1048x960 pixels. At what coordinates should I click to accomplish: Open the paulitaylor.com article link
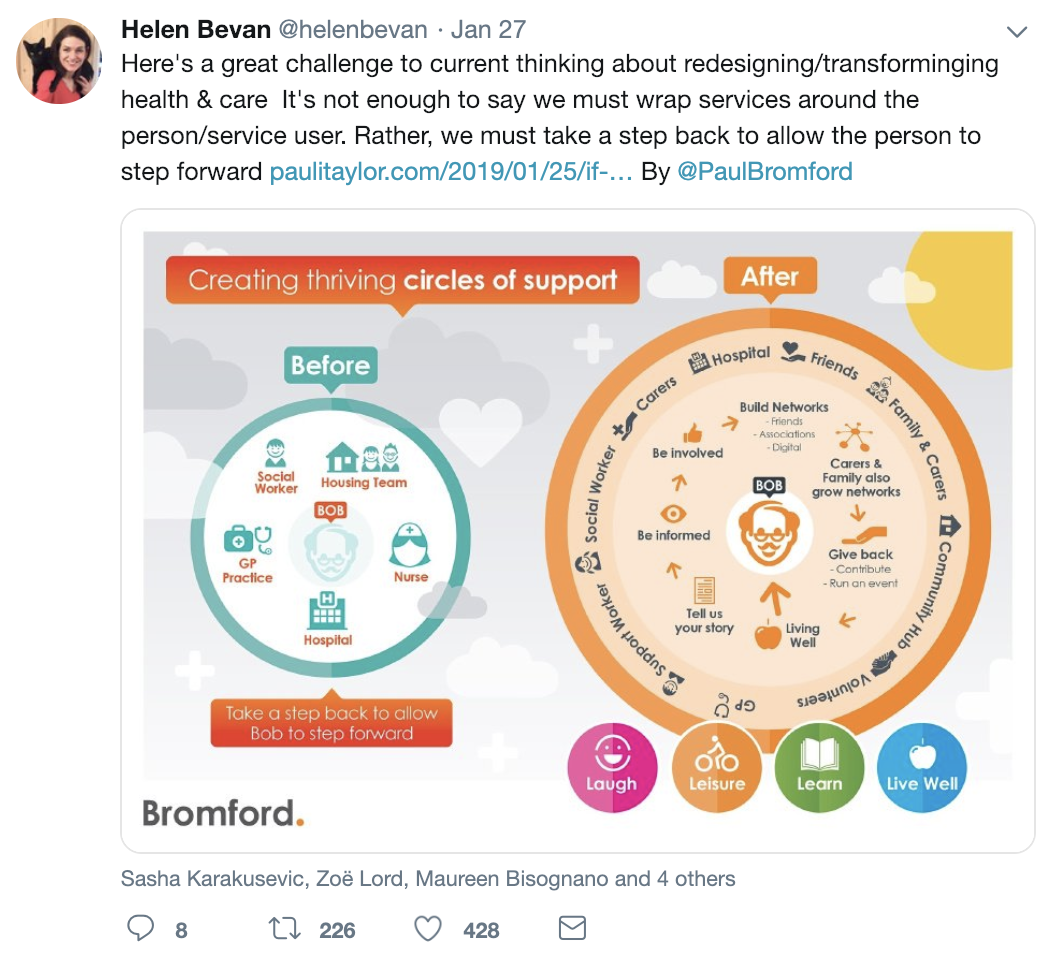pyautogui.click(x=451, y=172)
